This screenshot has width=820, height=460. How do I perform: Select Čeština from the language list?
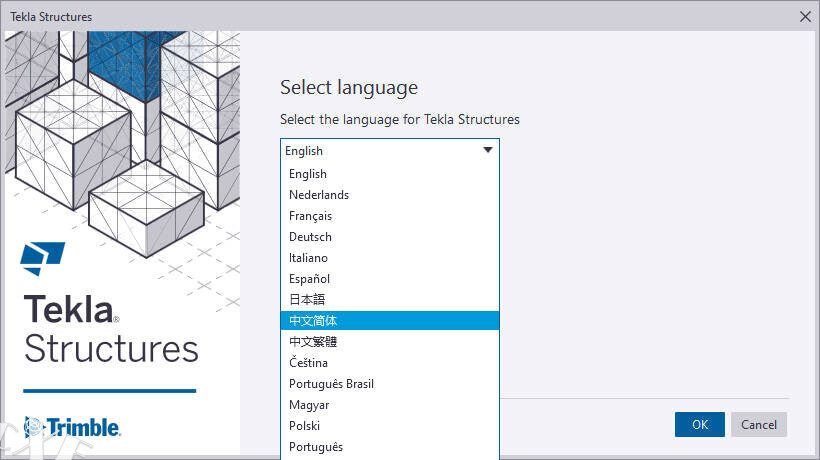click(x=308, y=363)
